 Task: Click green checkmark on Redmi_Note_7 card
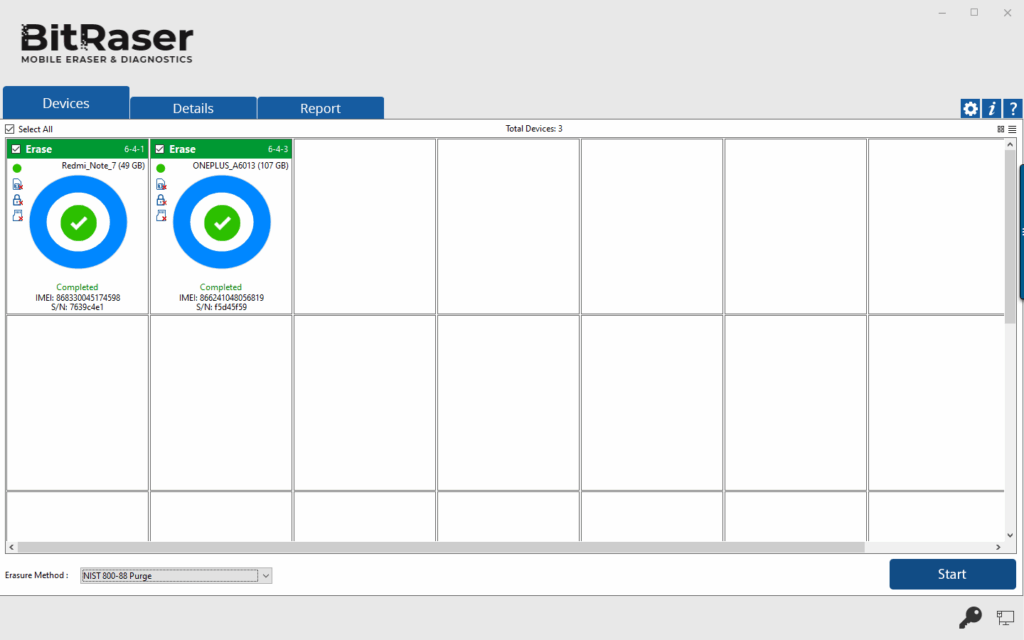(x=78, y=223)
